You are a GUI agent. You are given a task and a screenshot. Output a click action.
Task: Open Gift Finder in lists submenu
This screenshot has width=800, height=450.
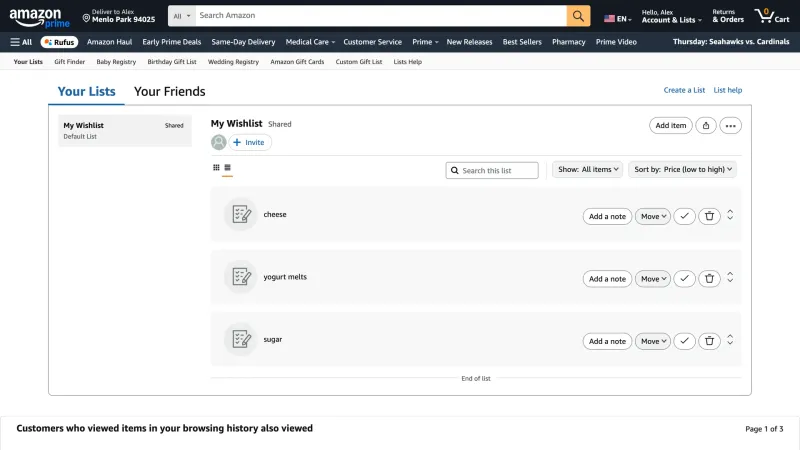tap(69, 62)
